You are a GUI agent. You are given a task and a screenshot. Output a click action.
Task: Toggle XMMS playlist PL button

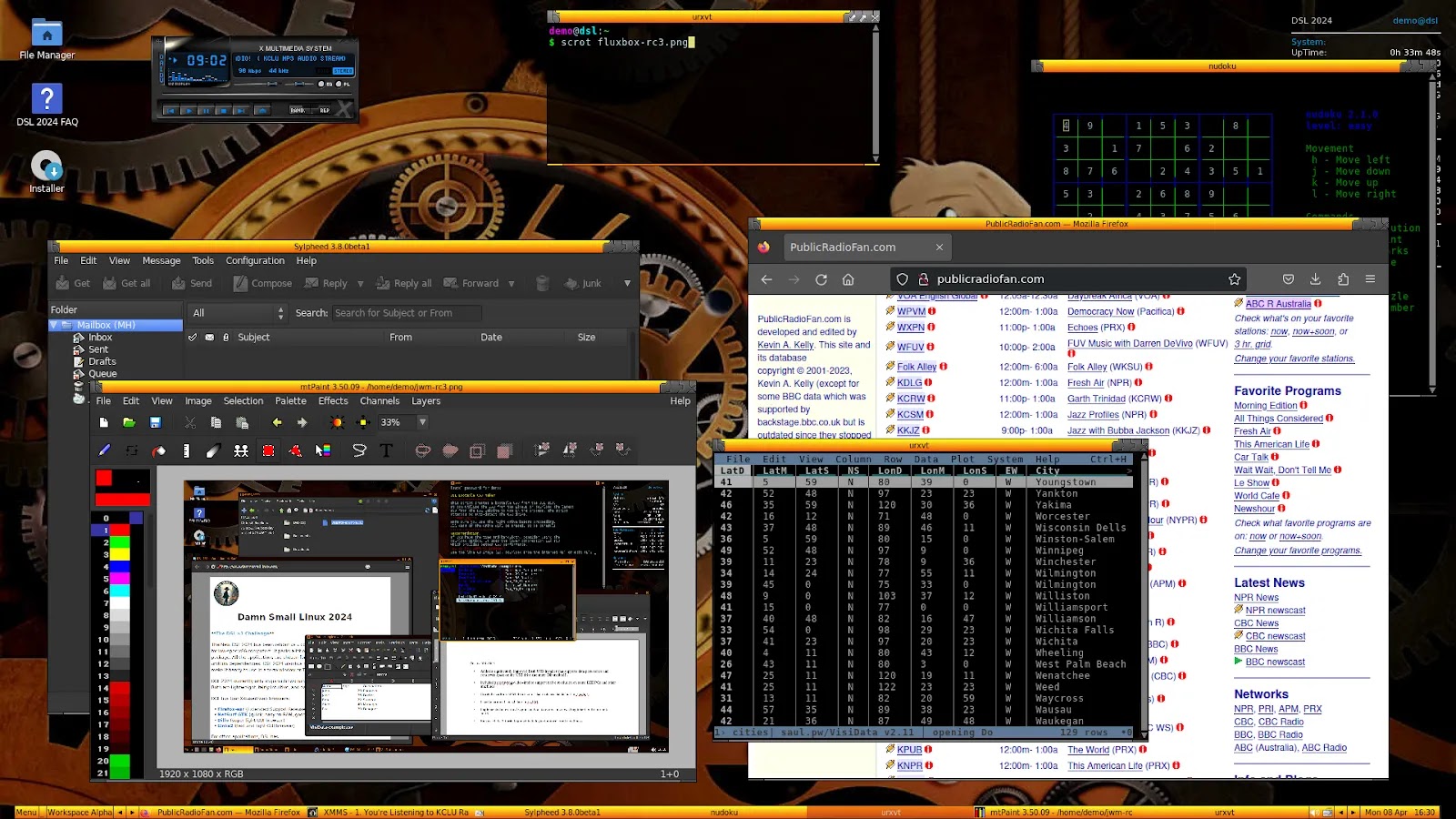tap(343, 84)
